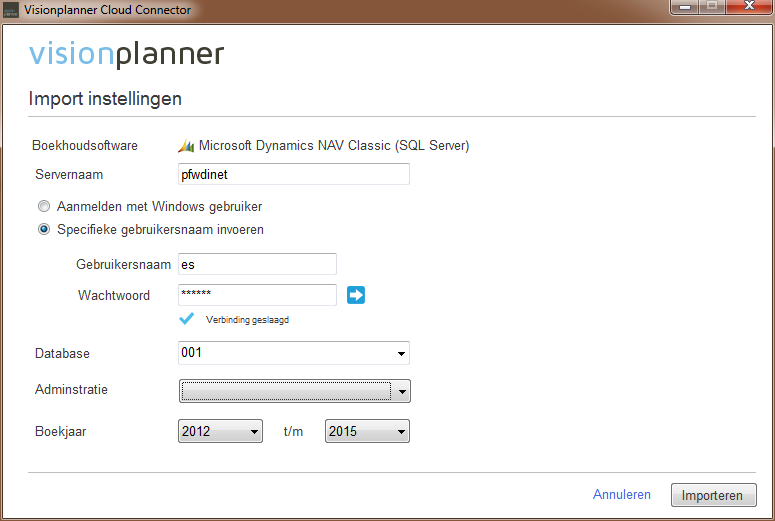
Task: Click the Boekhoudsoftware label
Action: click(85, 146)
